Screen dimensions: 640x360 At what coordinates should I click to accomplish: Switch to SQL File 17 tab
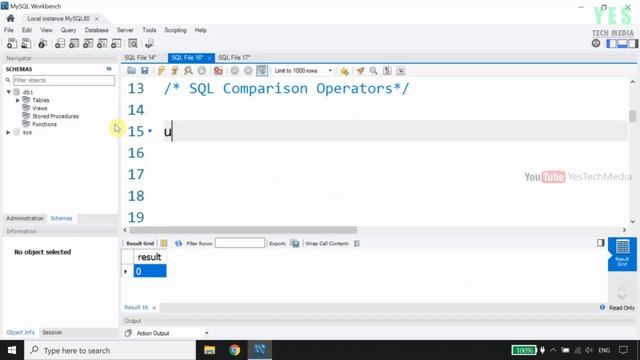(234, 58)
